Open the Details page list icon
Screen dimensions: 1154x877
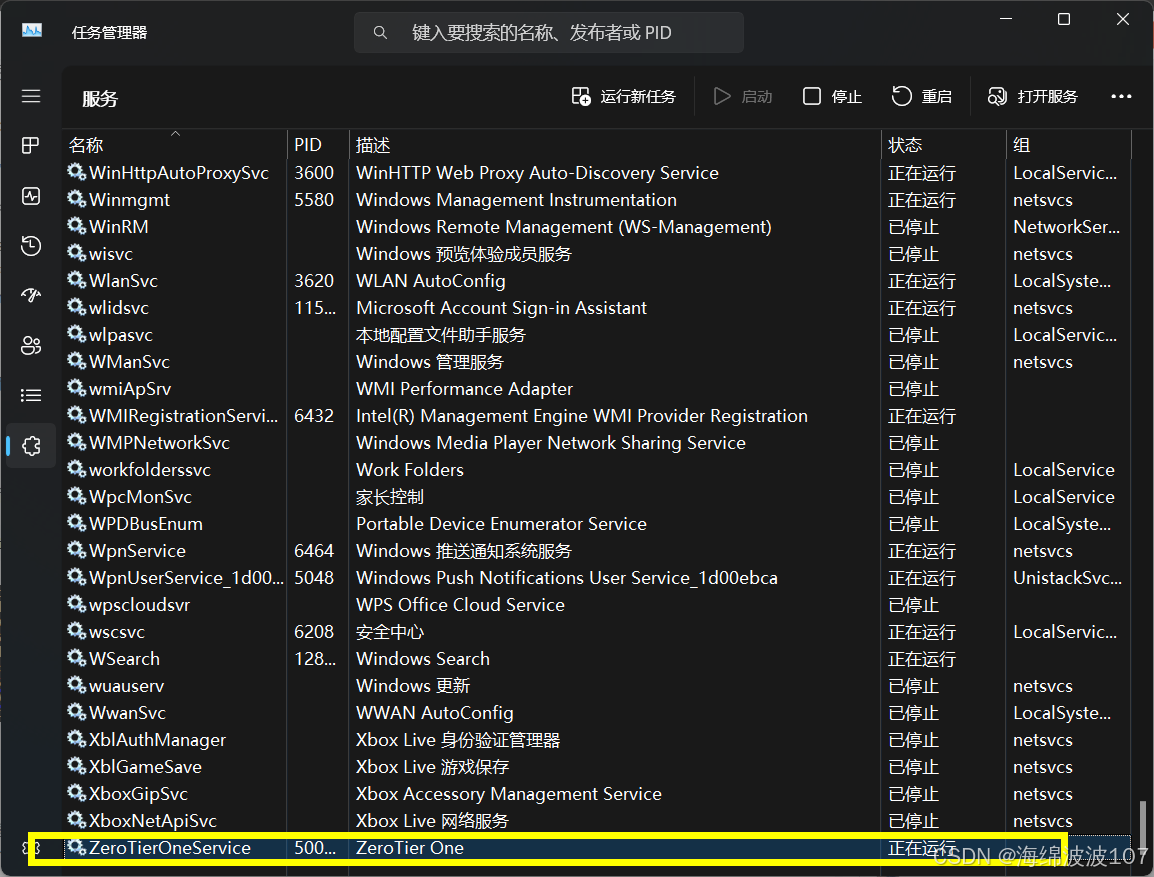point(31,396)
